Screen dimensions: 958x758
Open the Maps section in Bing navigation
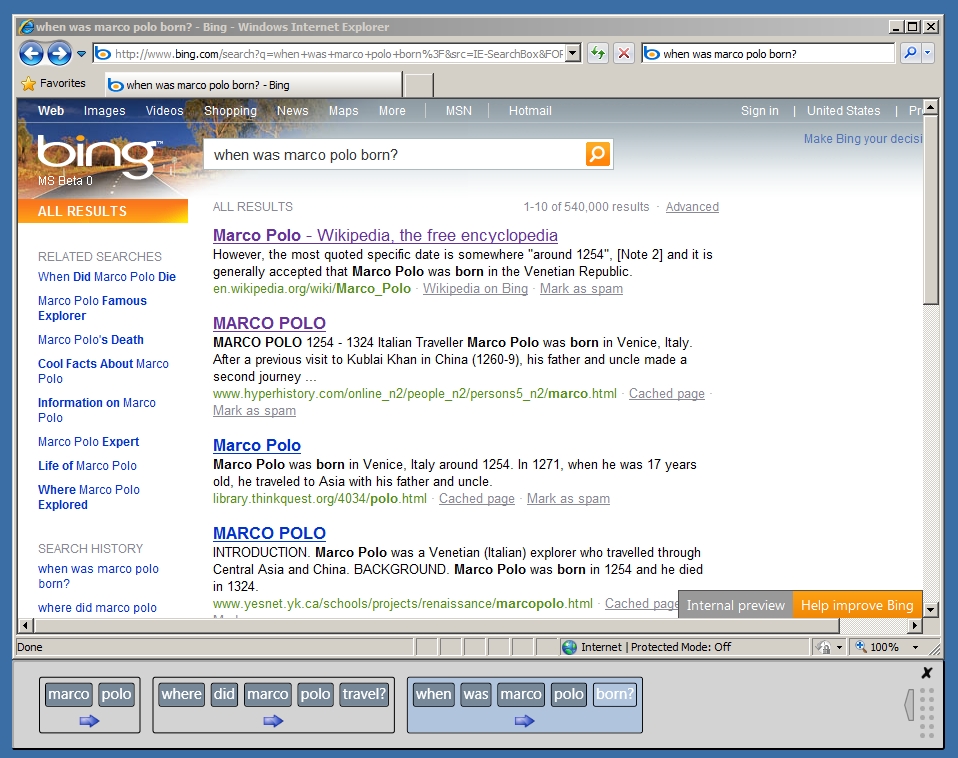click(343, 111)
